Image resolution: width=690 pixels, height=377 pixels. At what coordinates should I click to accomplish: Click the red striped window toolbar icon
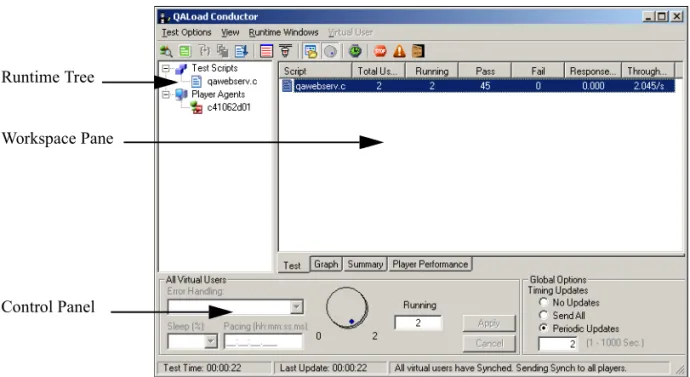point(266,51)
